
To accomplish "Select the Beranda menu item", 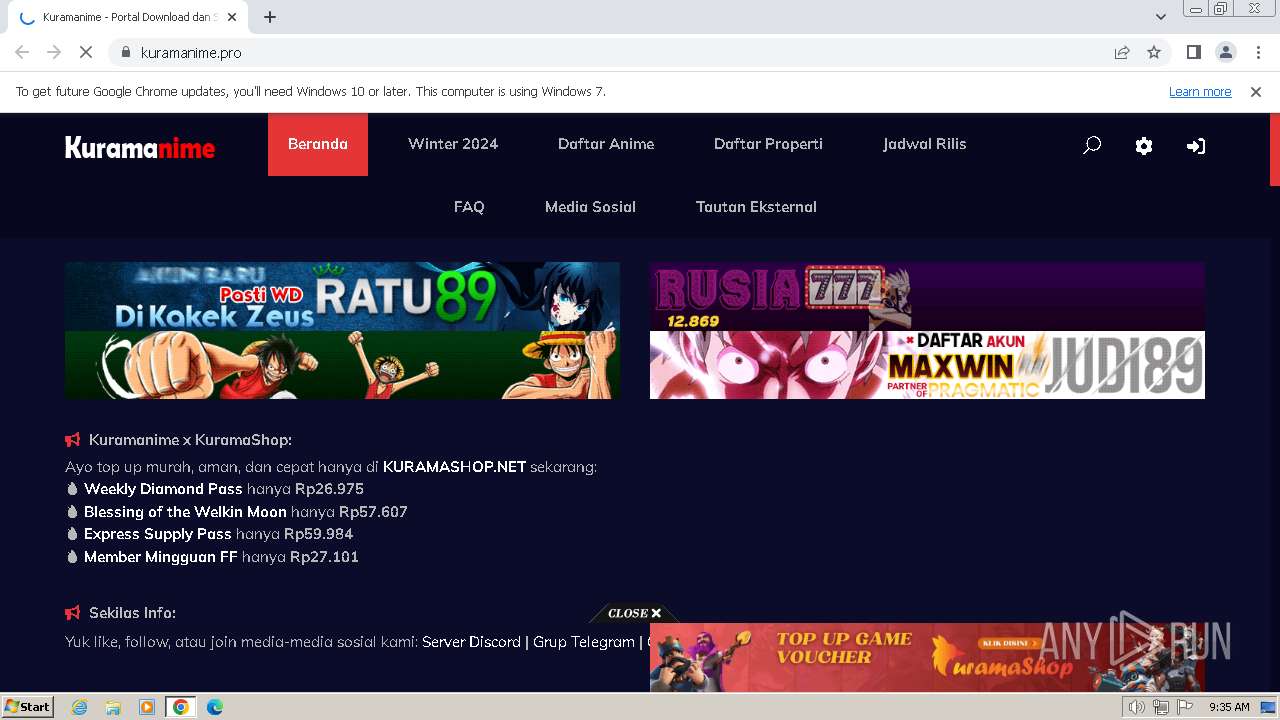I will pyautogui.click(x=318, y=144).
